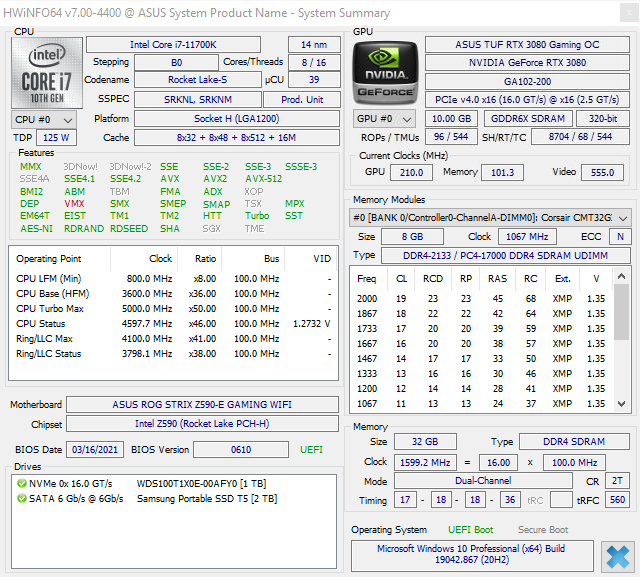Close the System Summary window with title X
The width and height of the screenshot is (640, 577).
629,13
